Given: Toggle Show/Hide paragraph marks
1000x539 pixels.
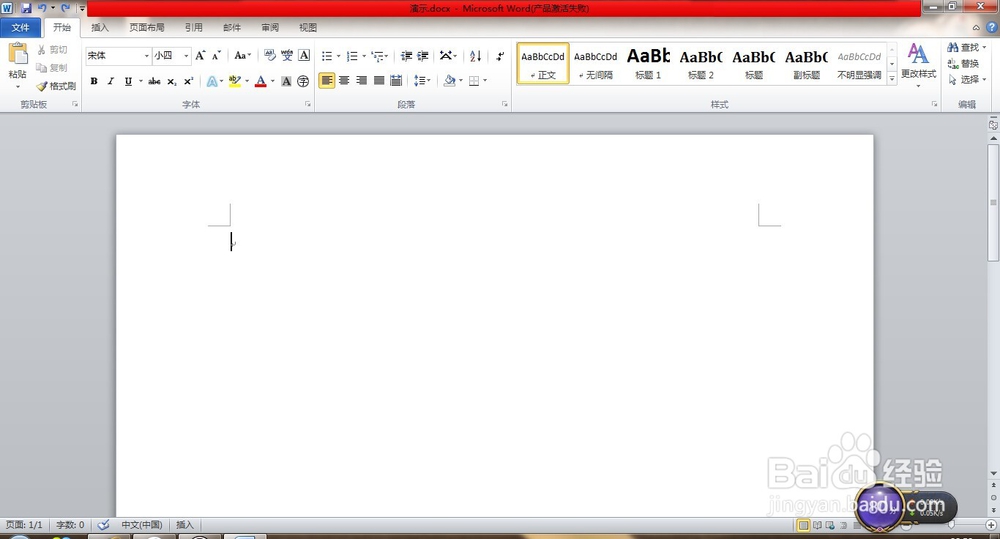Looking at the screenshot, I should point(500,56).
